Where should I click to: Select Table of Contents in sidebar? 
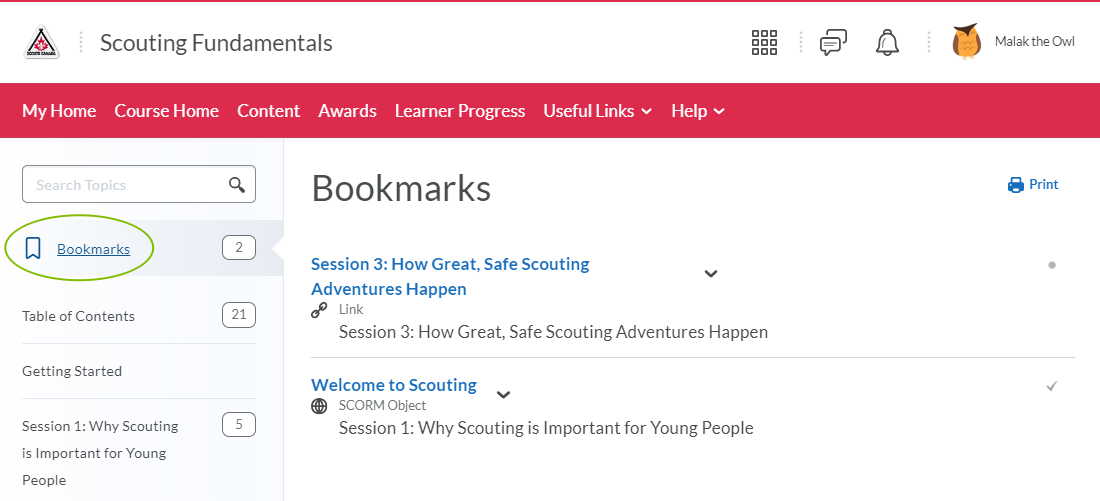(78, 316)
